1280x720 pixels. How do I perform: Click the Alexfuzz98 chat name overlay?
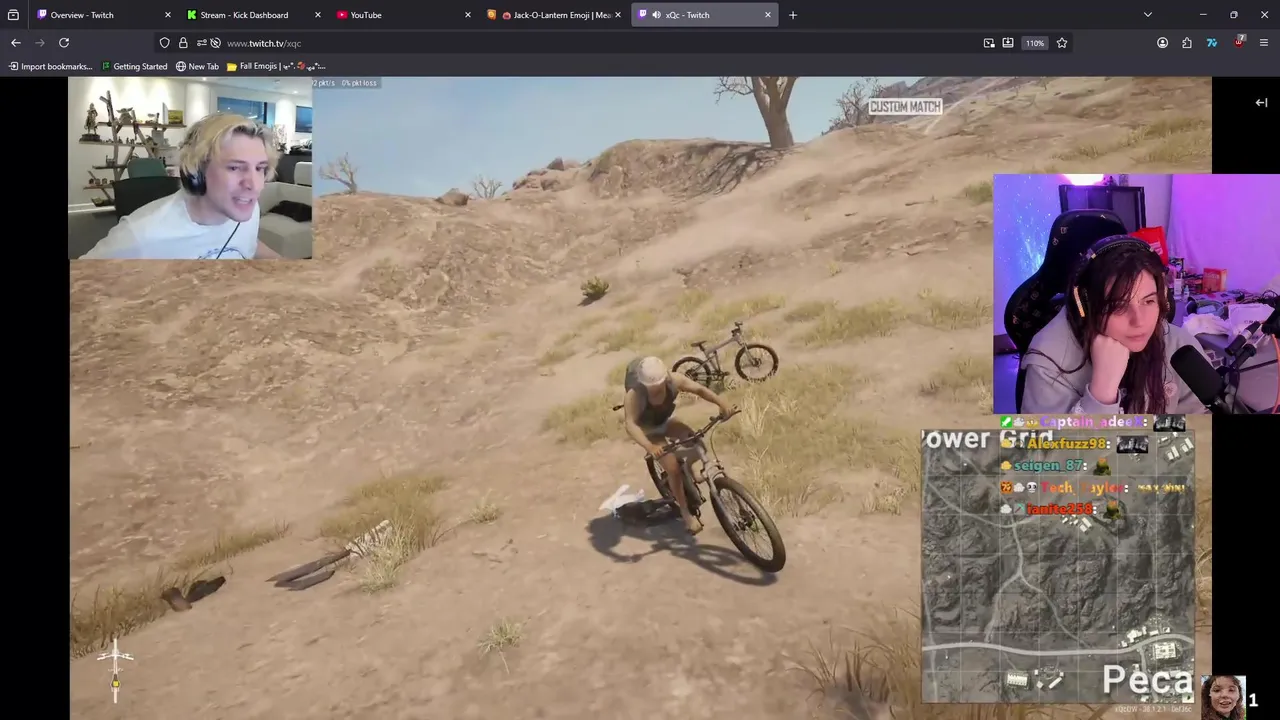1067,443
